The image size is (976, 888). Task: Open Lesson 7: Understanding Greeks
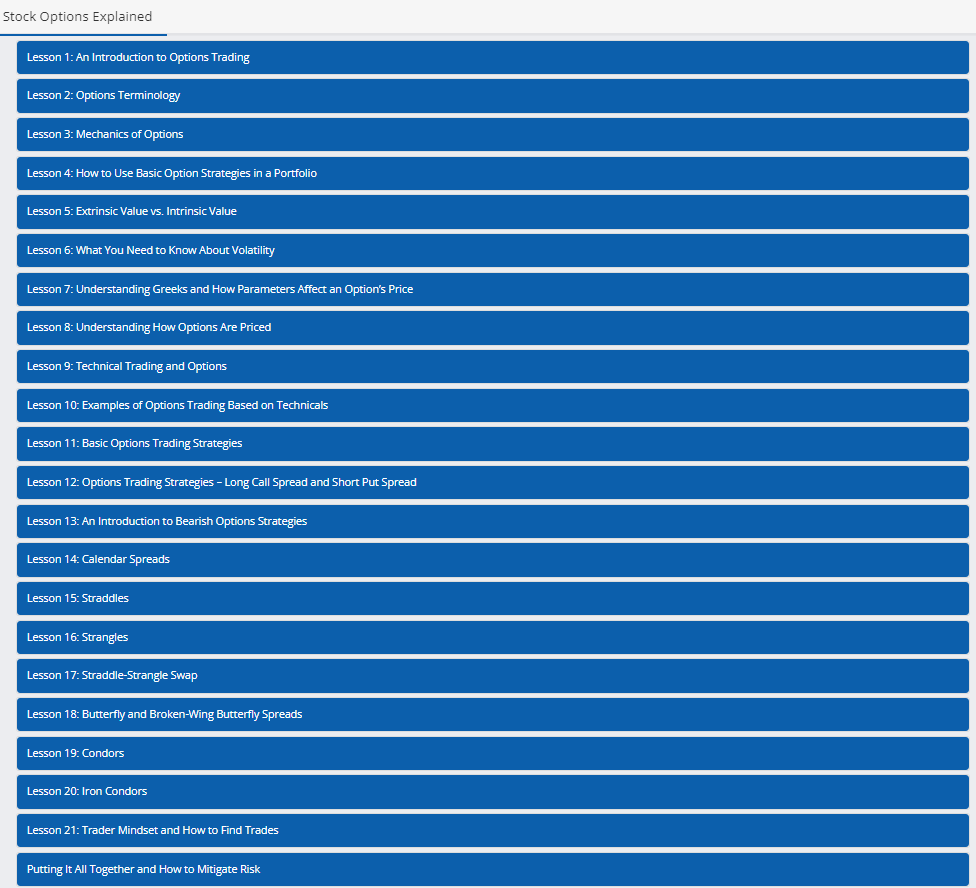pyautogui.click(x=492, y=289)
